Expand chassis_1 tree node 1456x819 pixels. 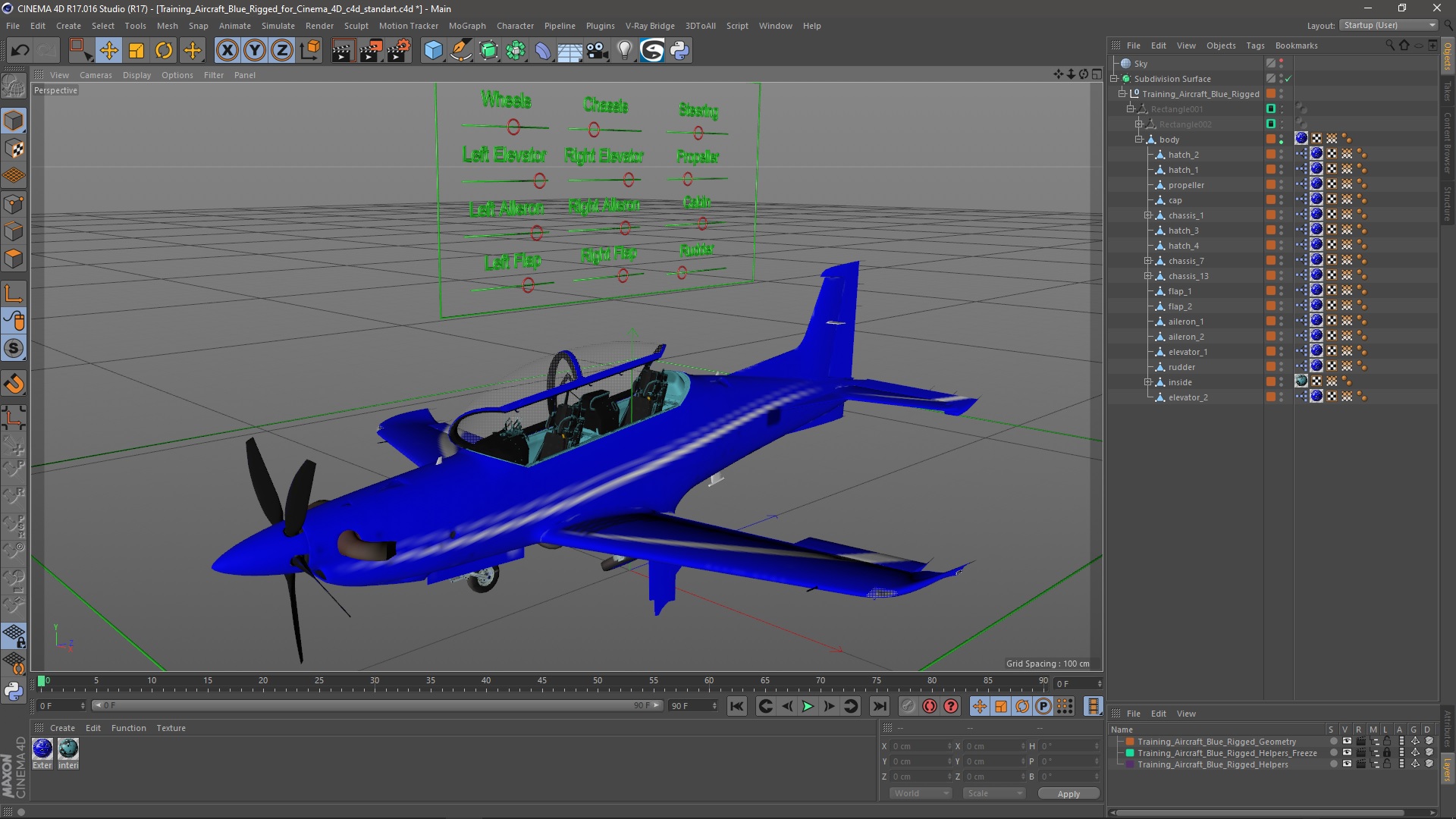point(1148,215)
